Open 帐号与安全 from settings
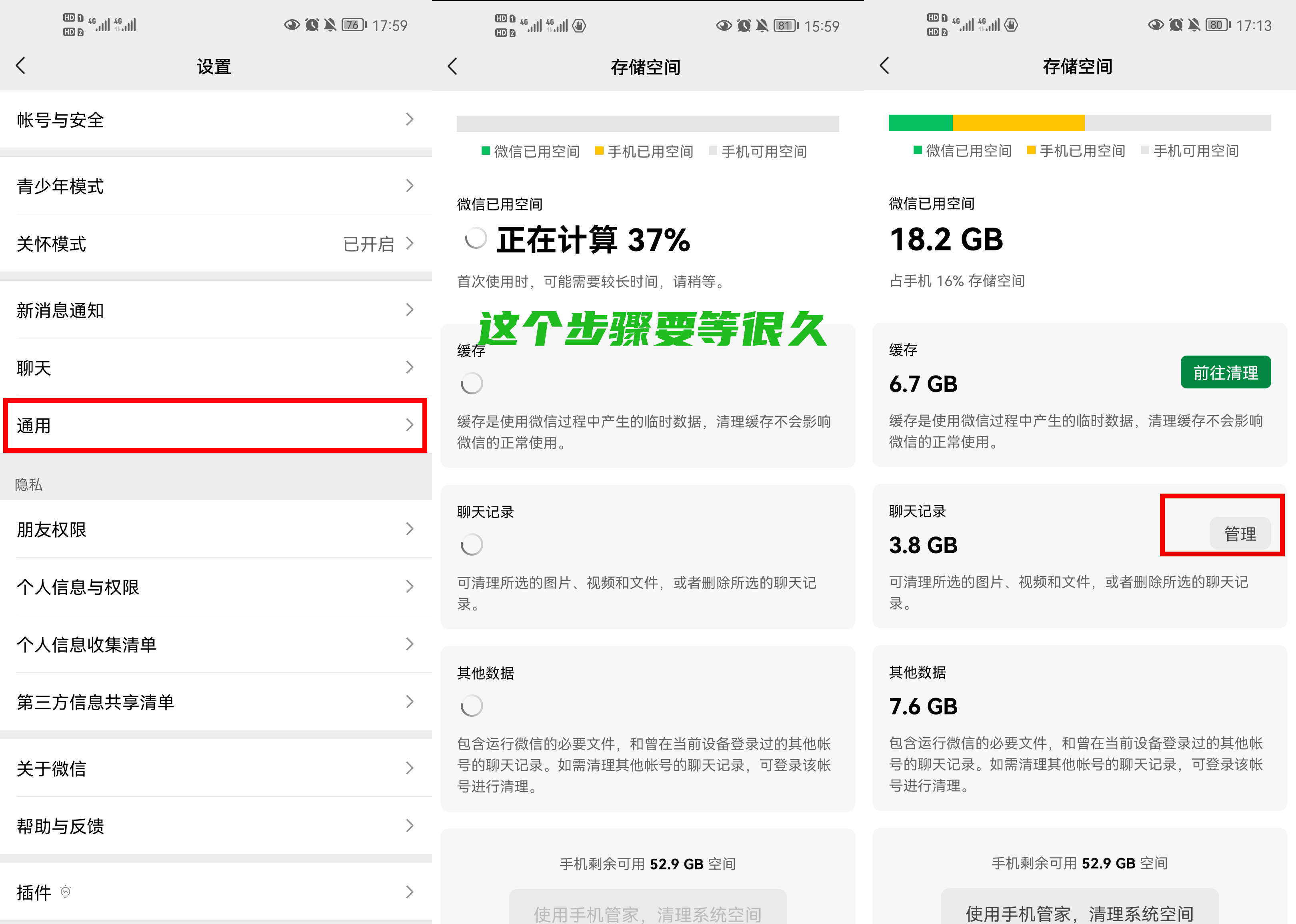 [214, 120]
